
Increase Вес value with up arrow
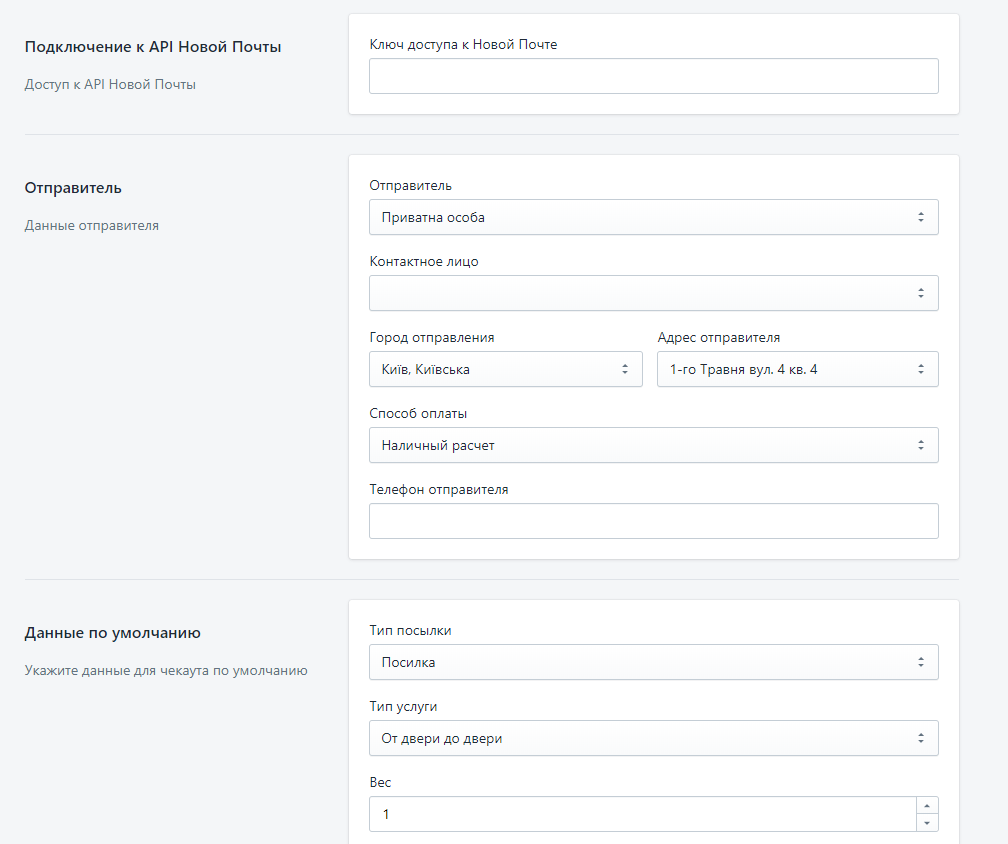tap(926, 806)
